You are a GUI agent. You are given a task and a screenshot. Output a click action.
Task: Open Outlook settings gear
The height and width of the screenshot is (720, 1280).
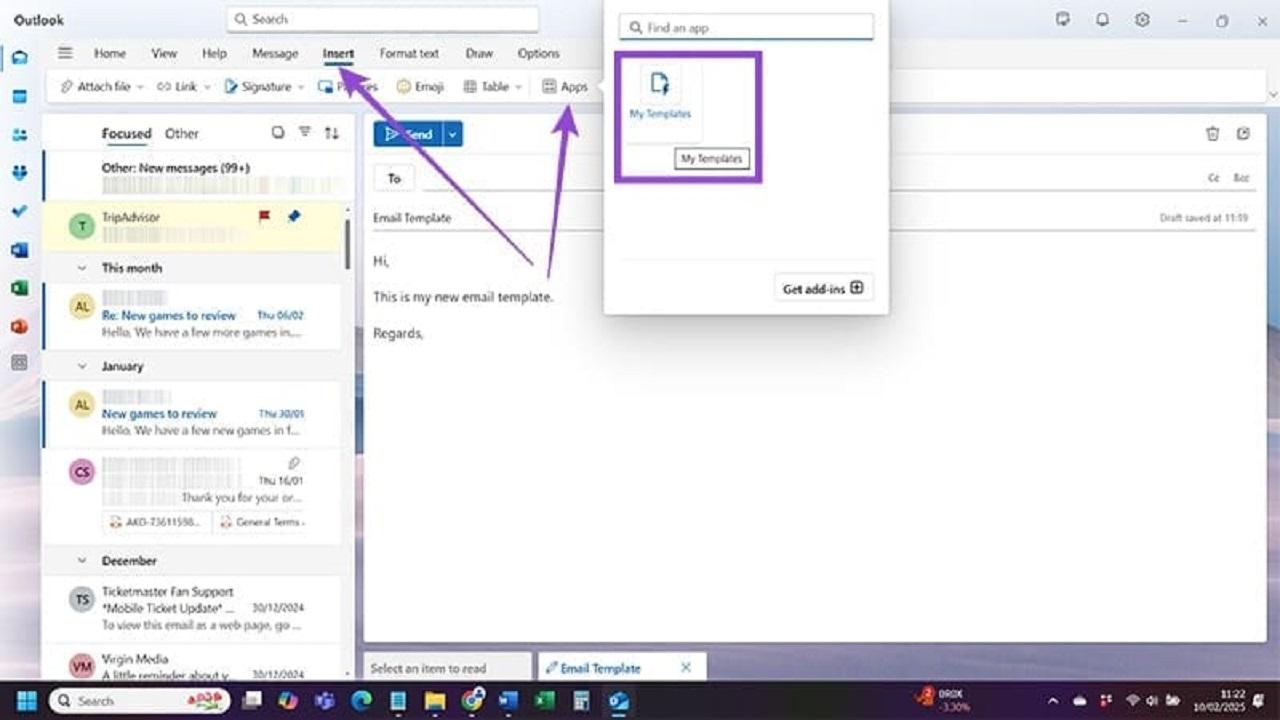coord(1142,20)
